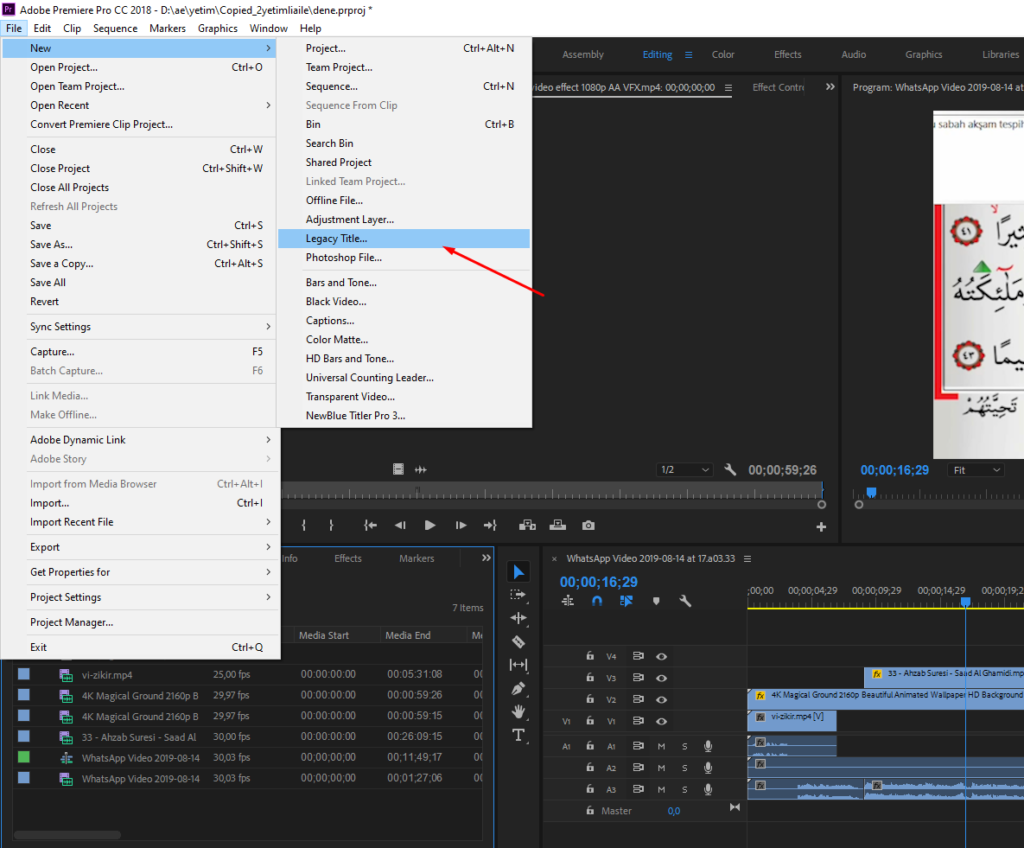
Task: Open the 1/2 playback resolution dropdown
Action: point(684,470)
